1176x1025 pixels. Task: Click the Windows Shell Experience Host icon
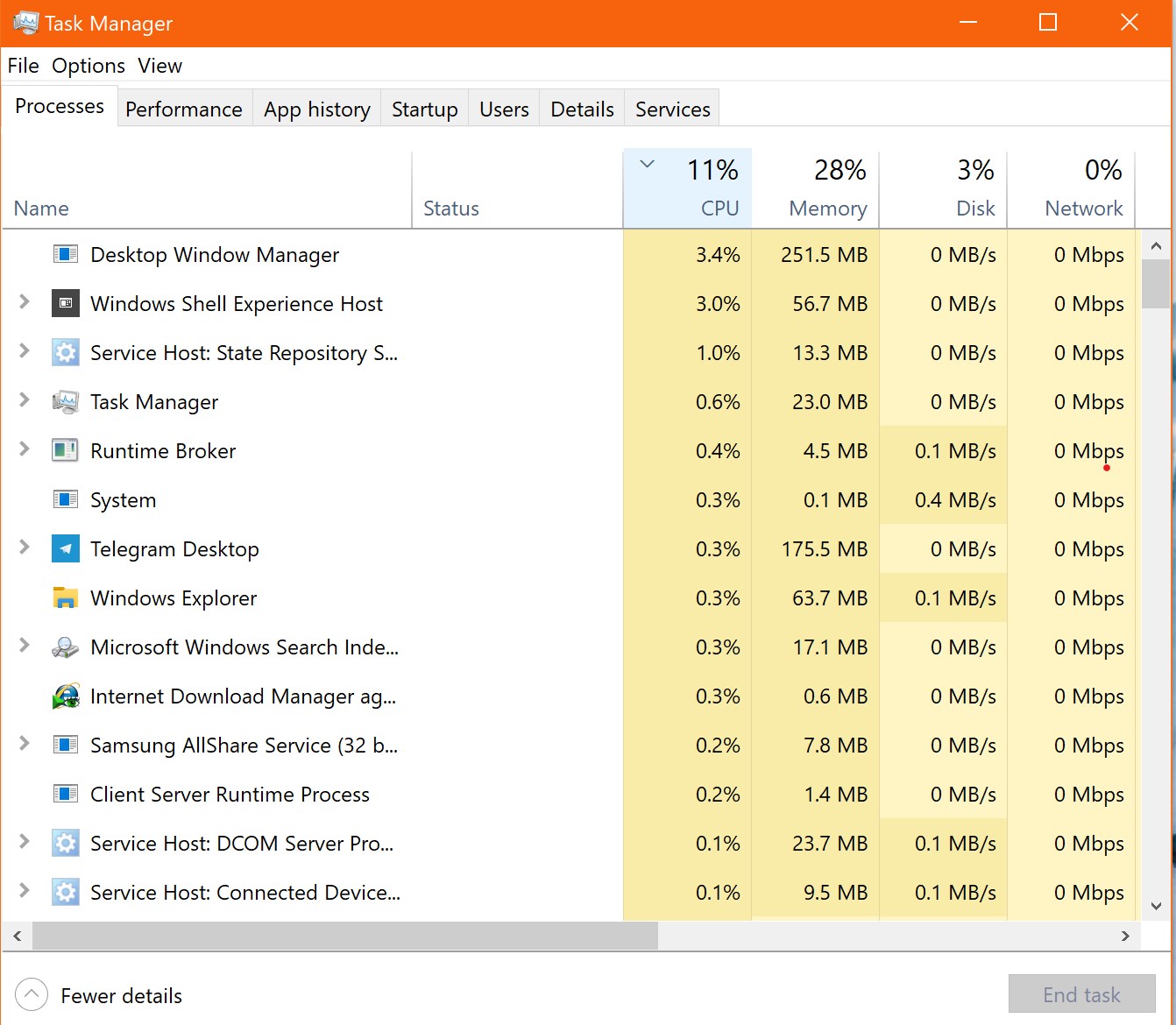tap(66, 304)
